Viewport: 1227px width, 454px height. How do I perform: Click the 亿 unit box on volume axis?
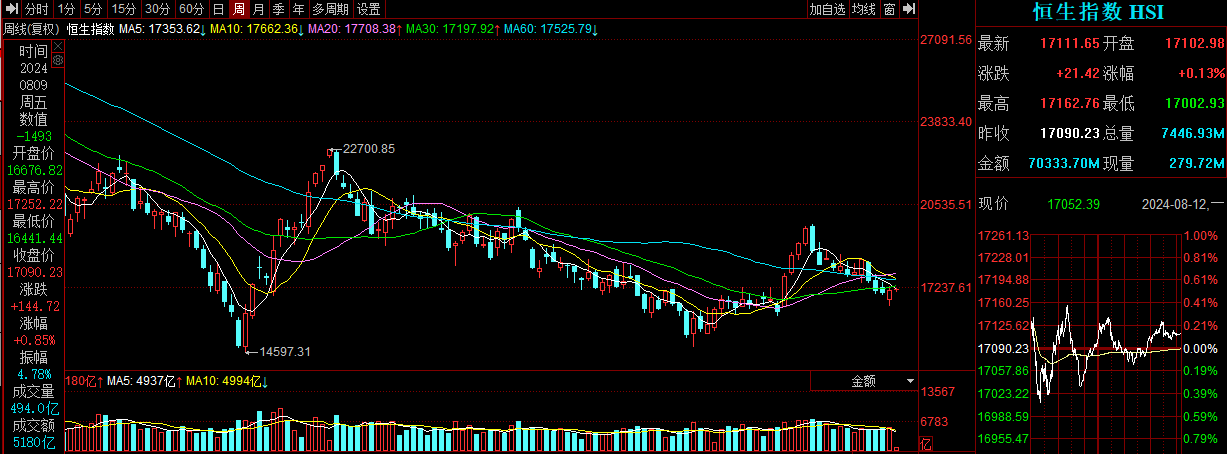point(927,444)
